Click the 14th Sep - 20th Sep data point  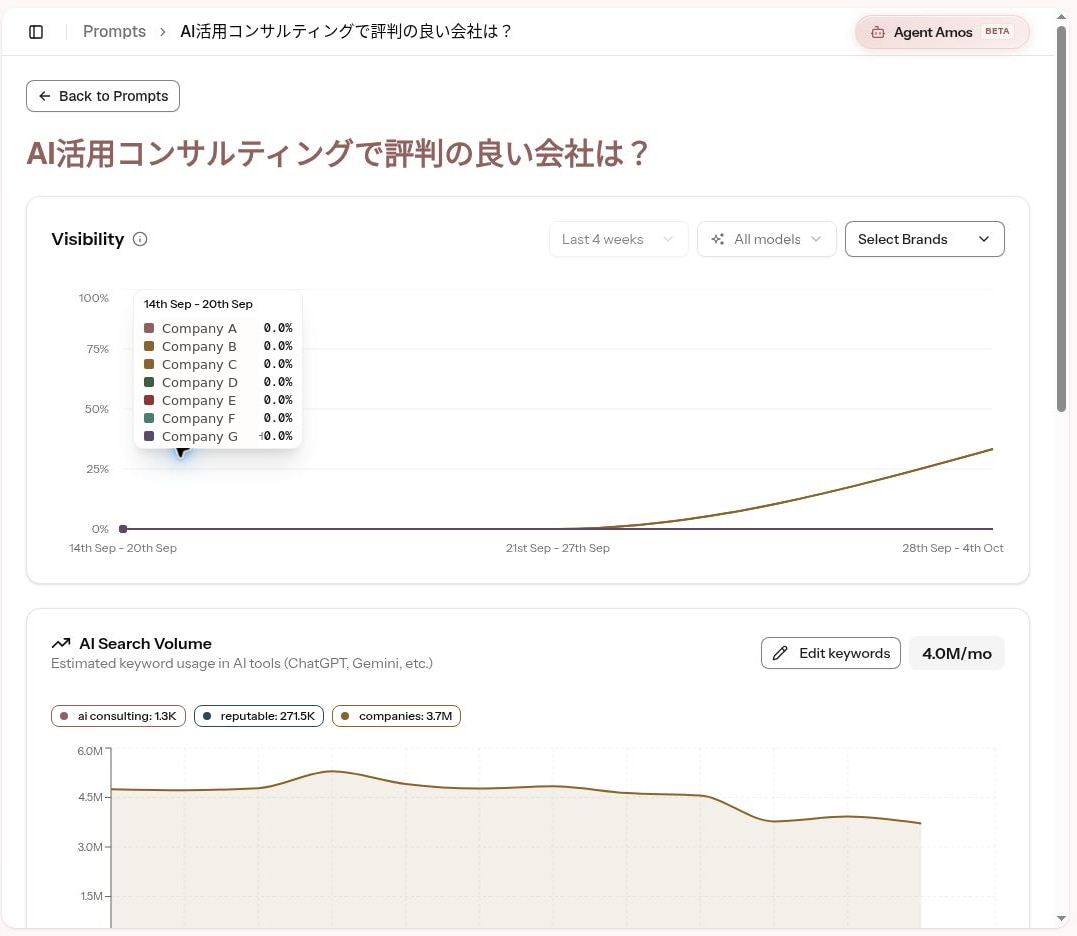(123, 529)
